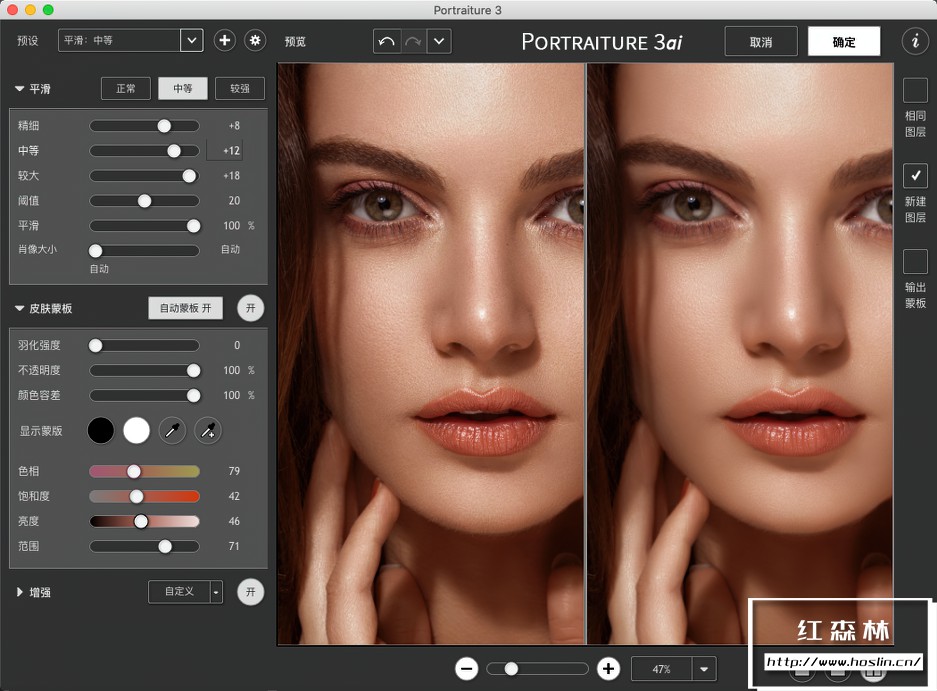Click the undo arrow icon

pos(386,42)
